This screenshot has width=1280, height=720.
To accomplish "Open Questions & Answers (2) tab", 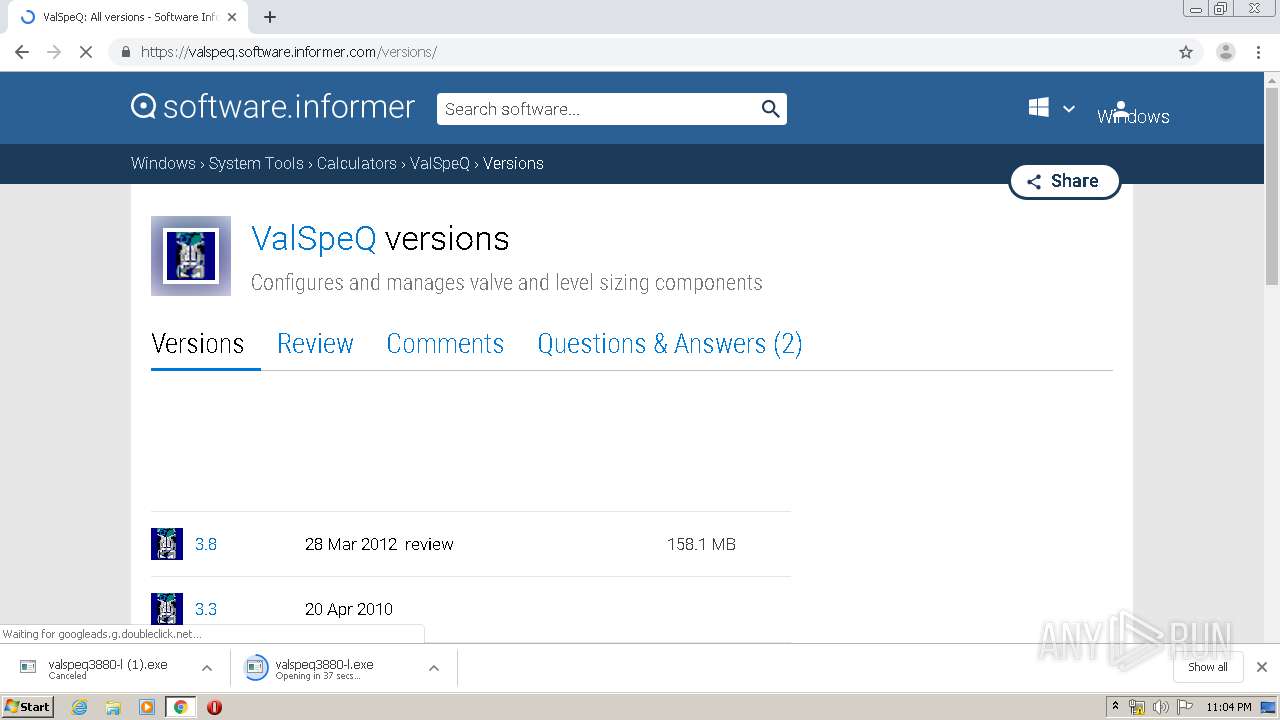I will (670, 343).
